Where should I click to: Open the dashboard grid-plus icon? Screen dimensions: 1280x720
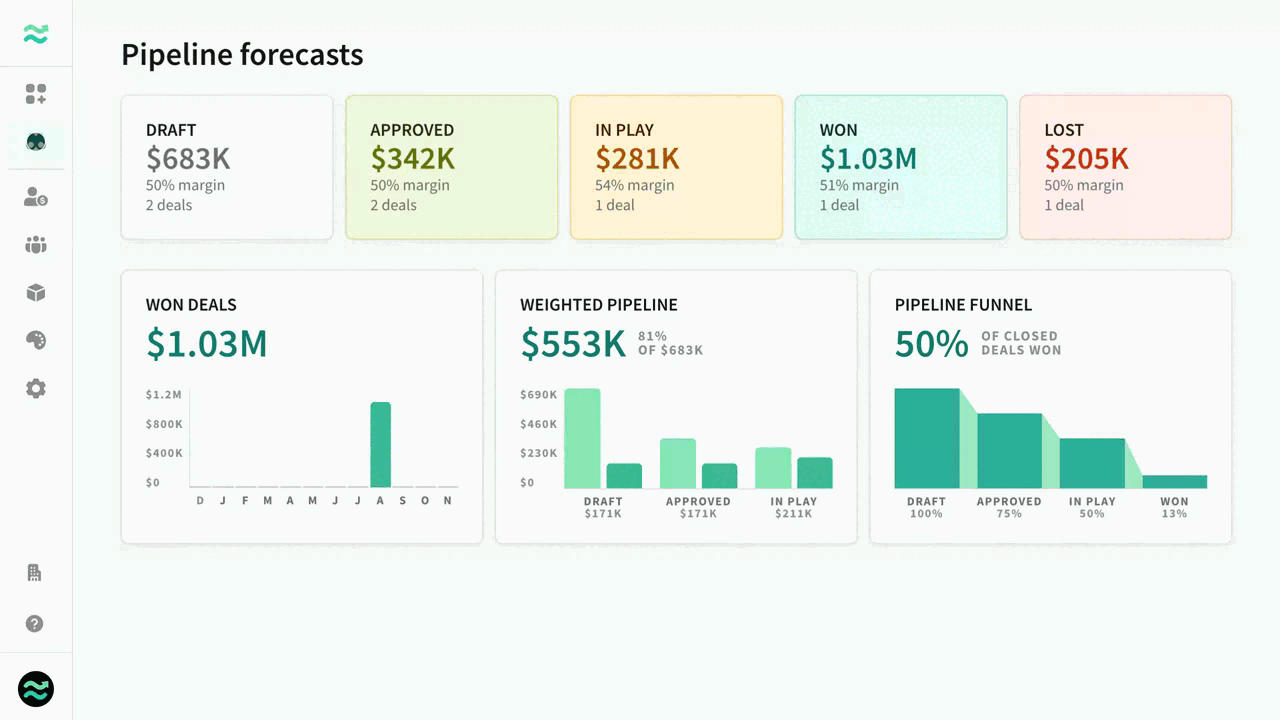tap(36, 94)
